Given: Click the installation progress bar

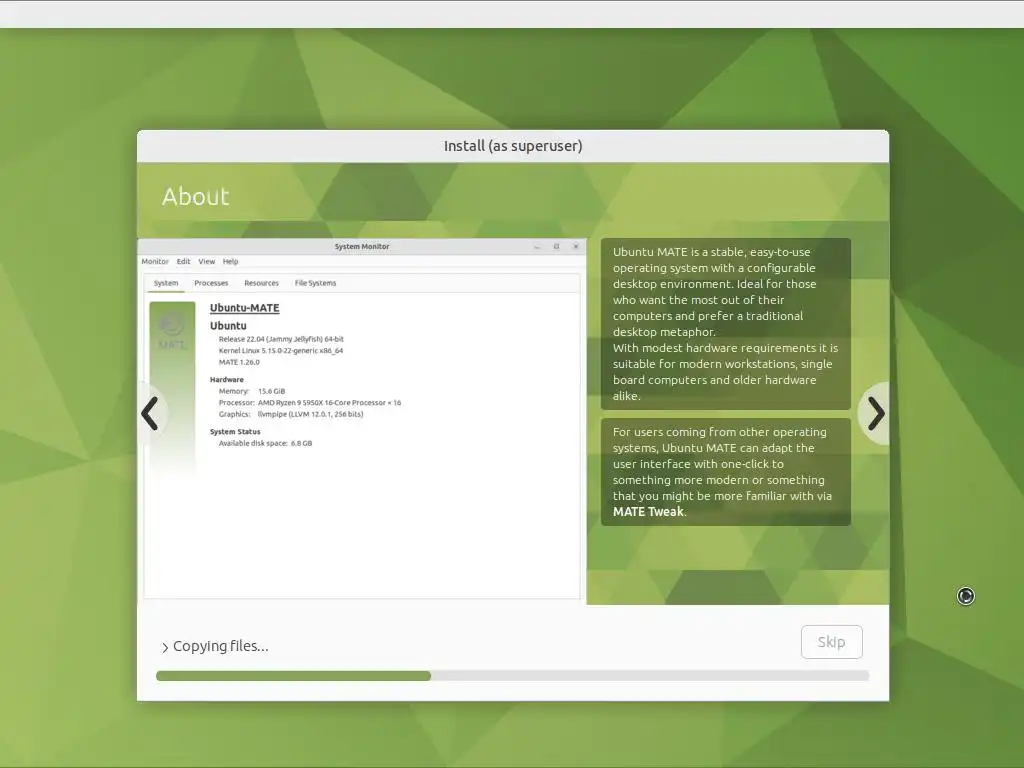Looking at the screenshot, I should [x=513, y=676].
